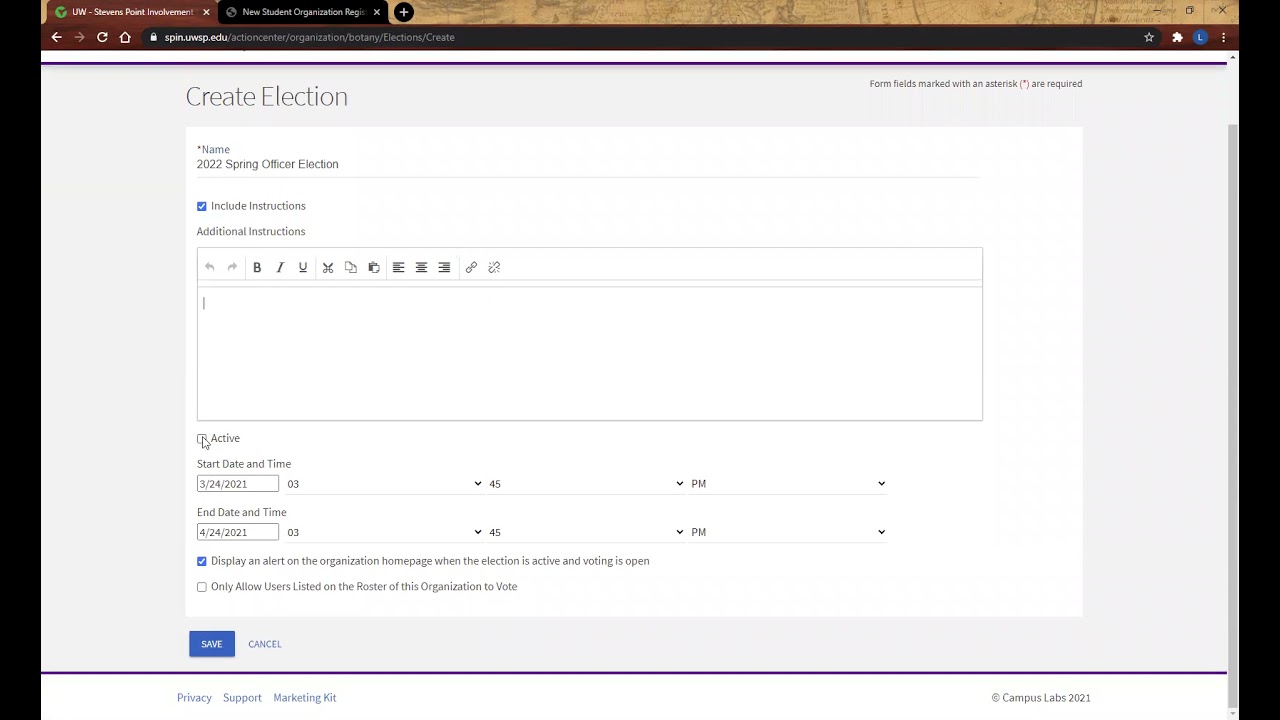
Task: Toggle underline formatting in editor
Action: click(x=303, y=267)
